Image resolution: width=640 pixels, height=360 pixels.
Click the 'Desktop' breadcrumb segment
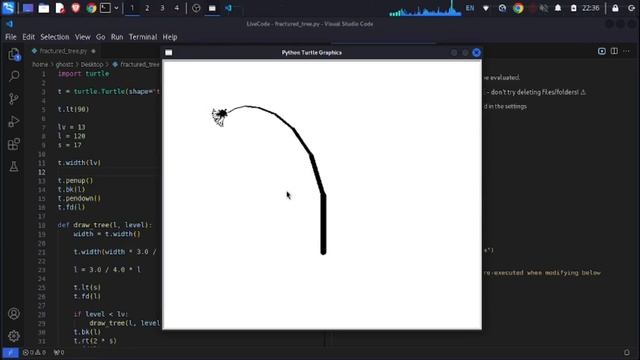[x=92, y=64]
